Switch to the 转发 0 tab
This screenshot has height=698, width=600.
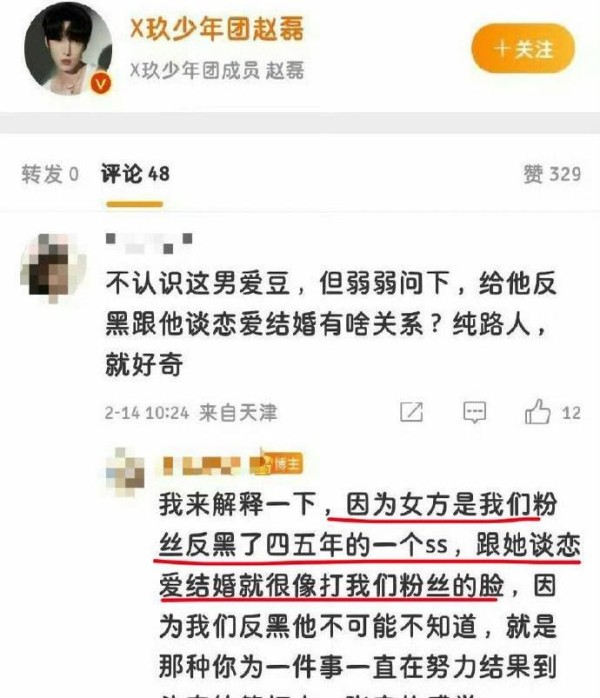point(50,174)
